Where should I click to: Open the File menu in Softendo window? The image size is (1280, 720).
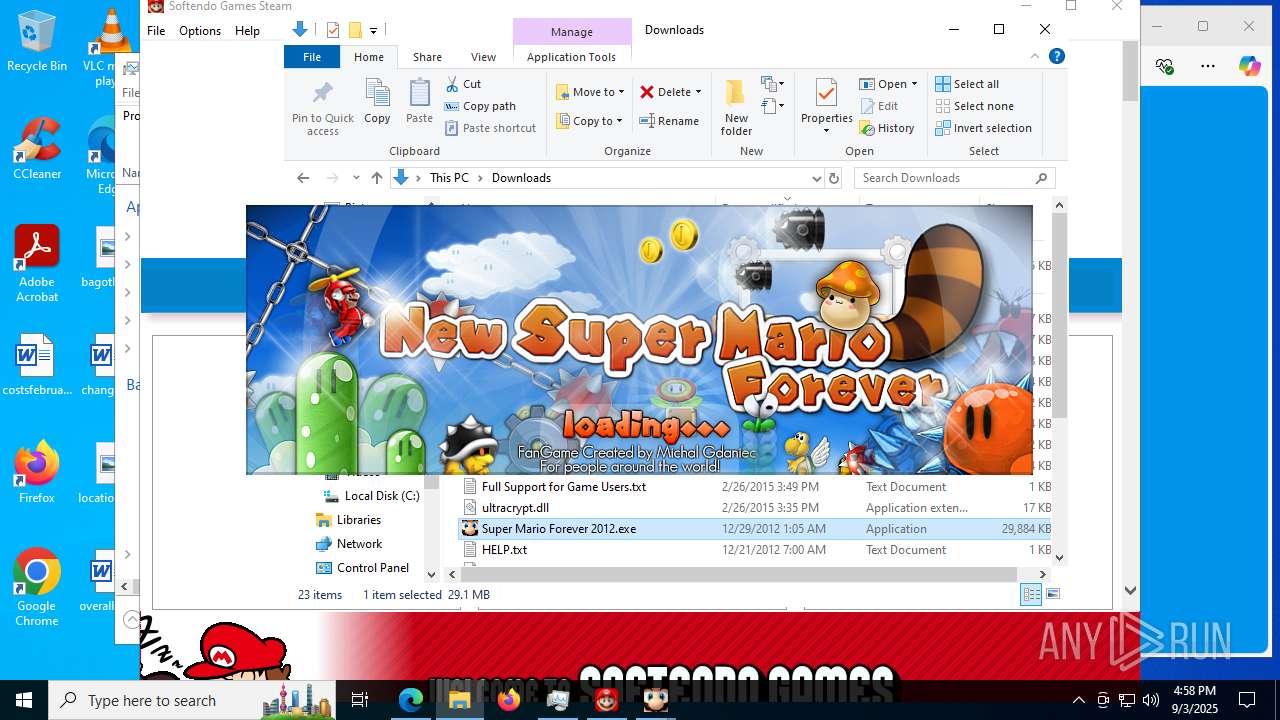[156, 31]
